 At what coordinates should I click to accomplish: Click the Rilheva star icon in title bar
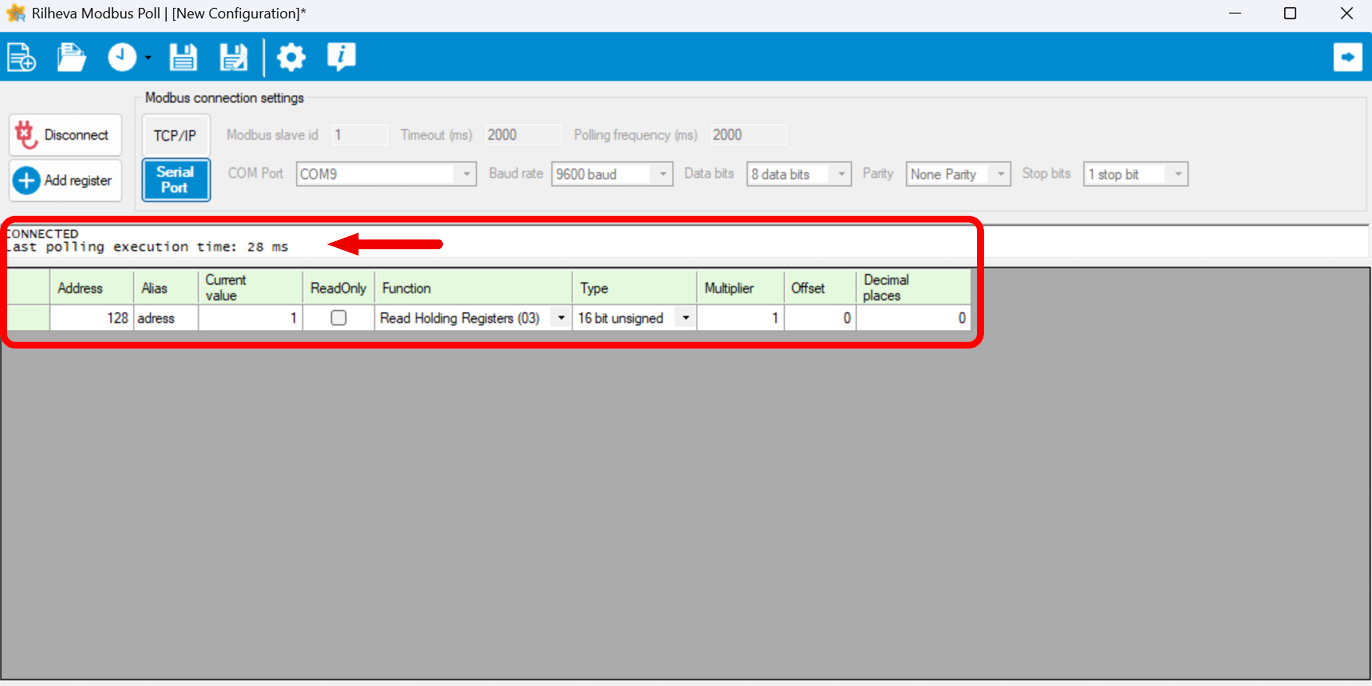[16, 13]
